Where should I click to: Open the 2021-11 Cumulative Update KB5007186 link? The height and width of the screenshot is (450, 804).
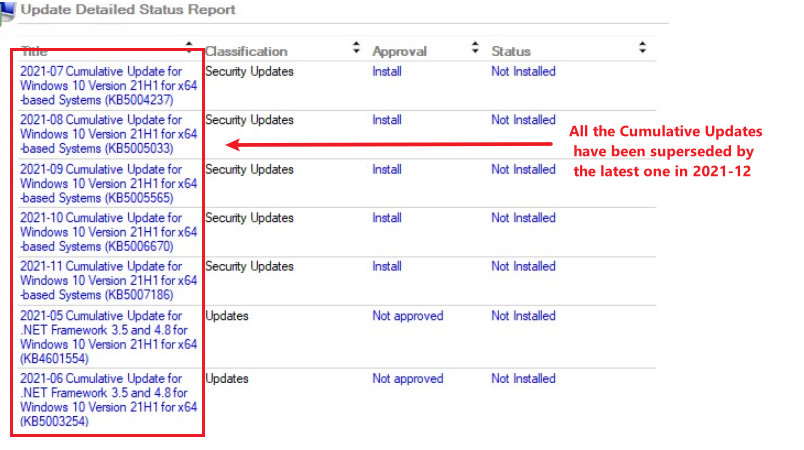coord(108,280)
